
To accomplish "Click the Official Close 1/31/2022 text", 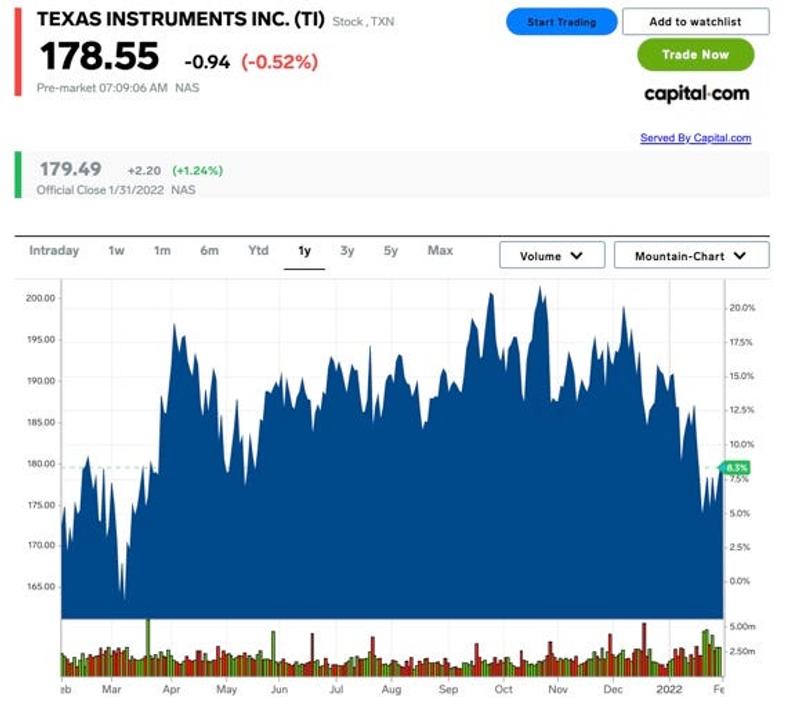I will [x=100, y=190].
